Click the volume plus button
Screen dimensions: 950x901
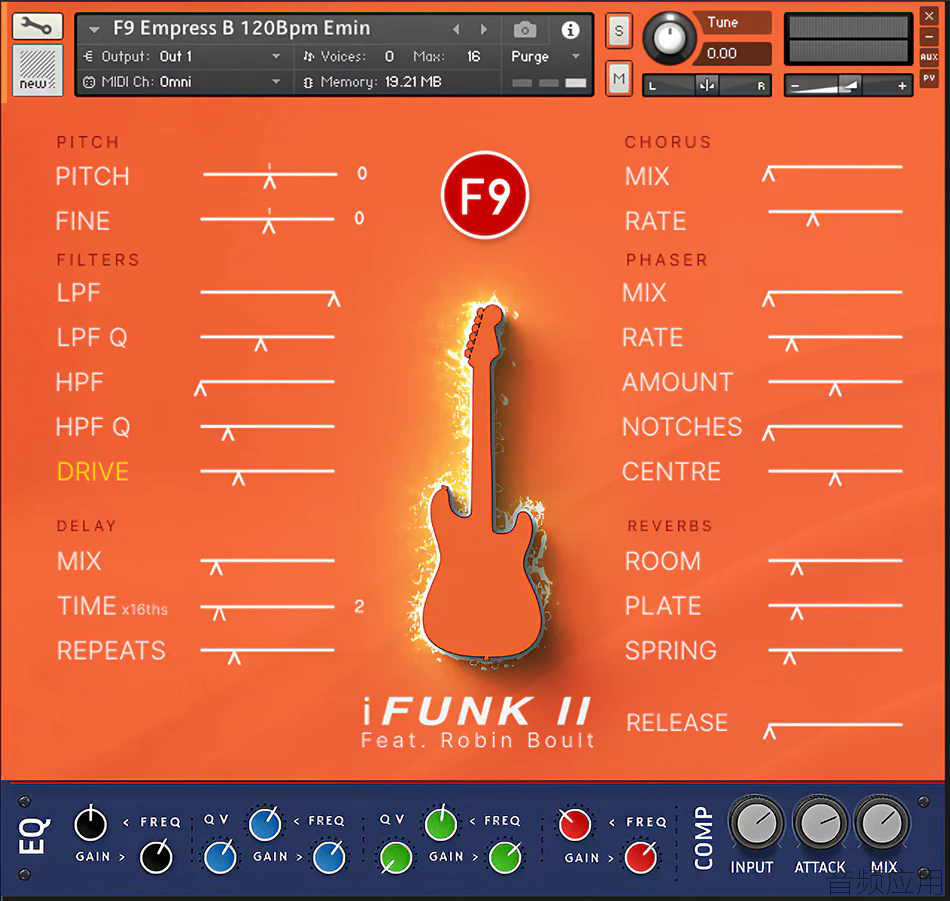(x=902, y=86)
